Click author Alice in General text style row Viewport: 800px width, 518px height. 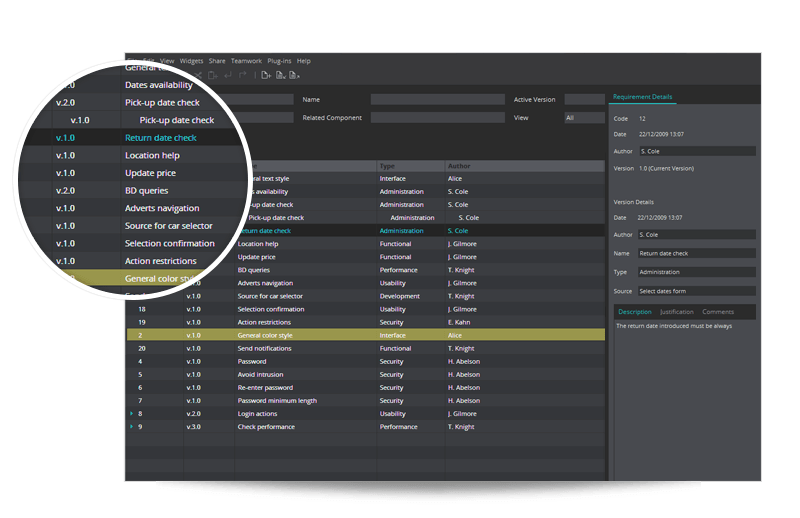click(x=455, y=179)
